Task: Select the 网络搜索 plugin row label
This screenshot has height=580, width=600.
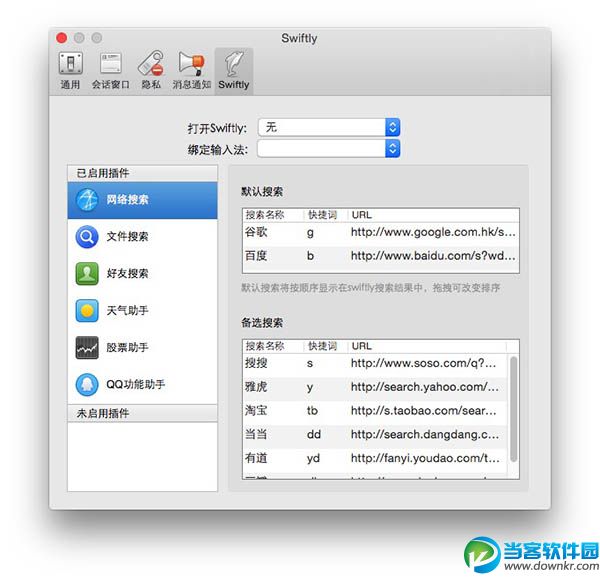Action: pos(127,200)
